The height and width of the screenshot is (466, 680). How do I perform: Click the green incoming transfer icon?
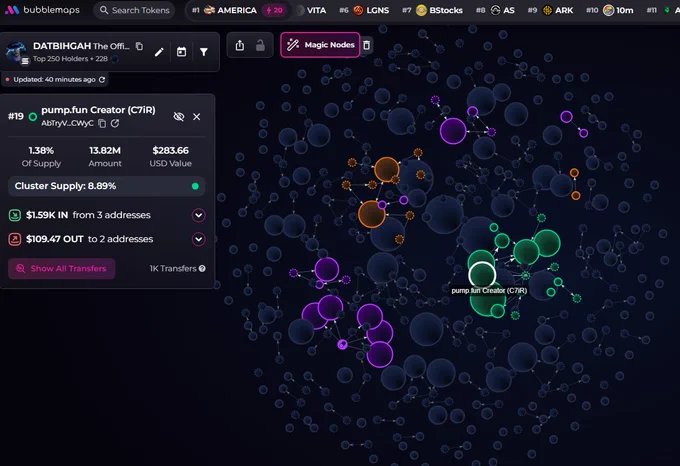tap(15, 215)
